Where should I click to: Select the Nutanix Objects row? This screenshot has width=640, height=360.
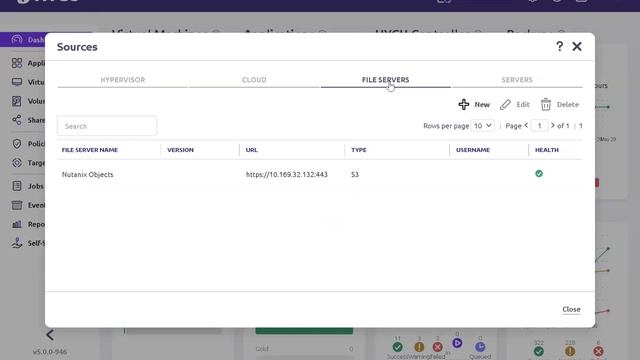(320, 174)
